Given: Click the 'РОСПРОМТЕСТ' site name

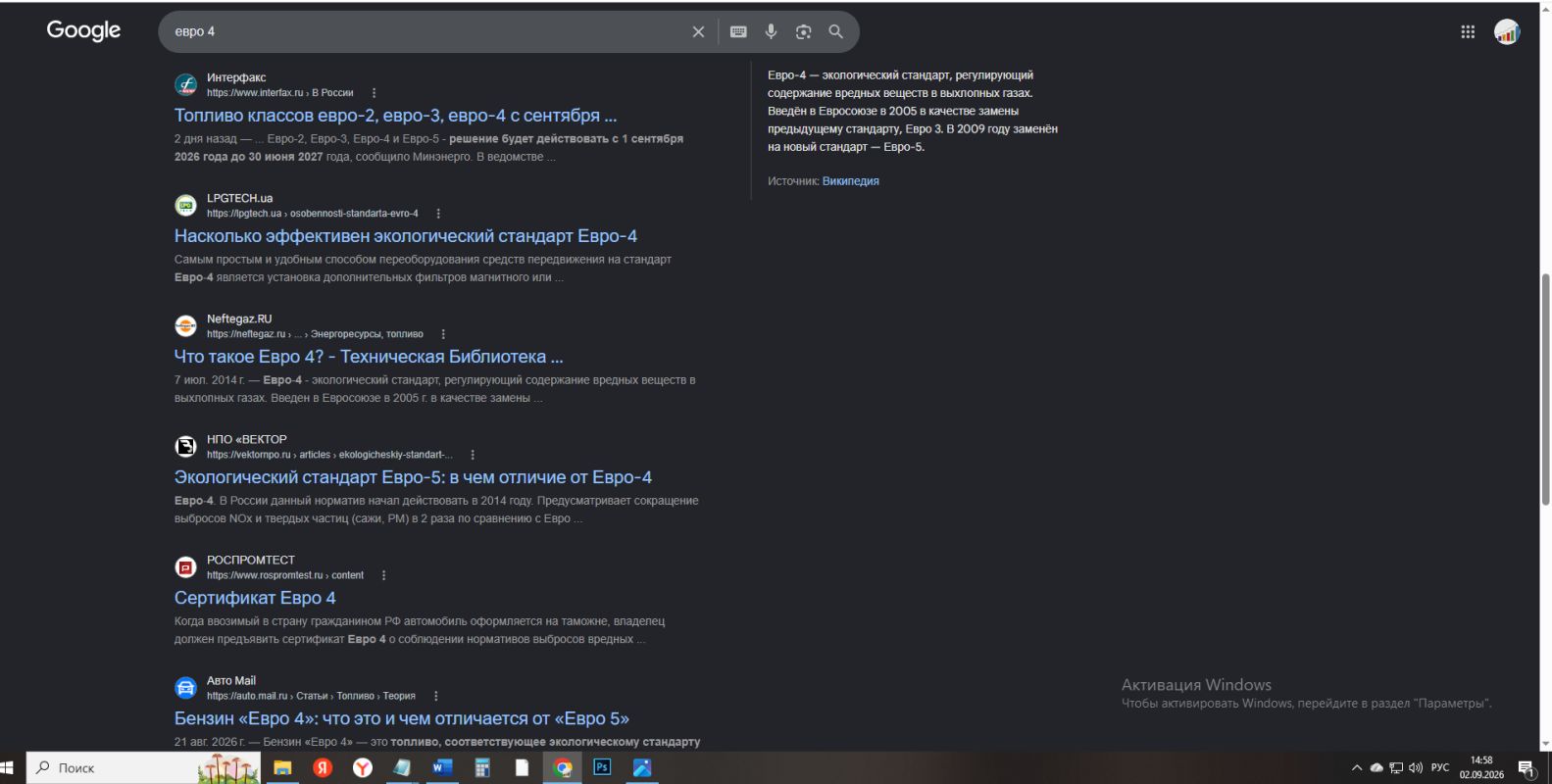Looking at the screenshot, I should 251,560.
